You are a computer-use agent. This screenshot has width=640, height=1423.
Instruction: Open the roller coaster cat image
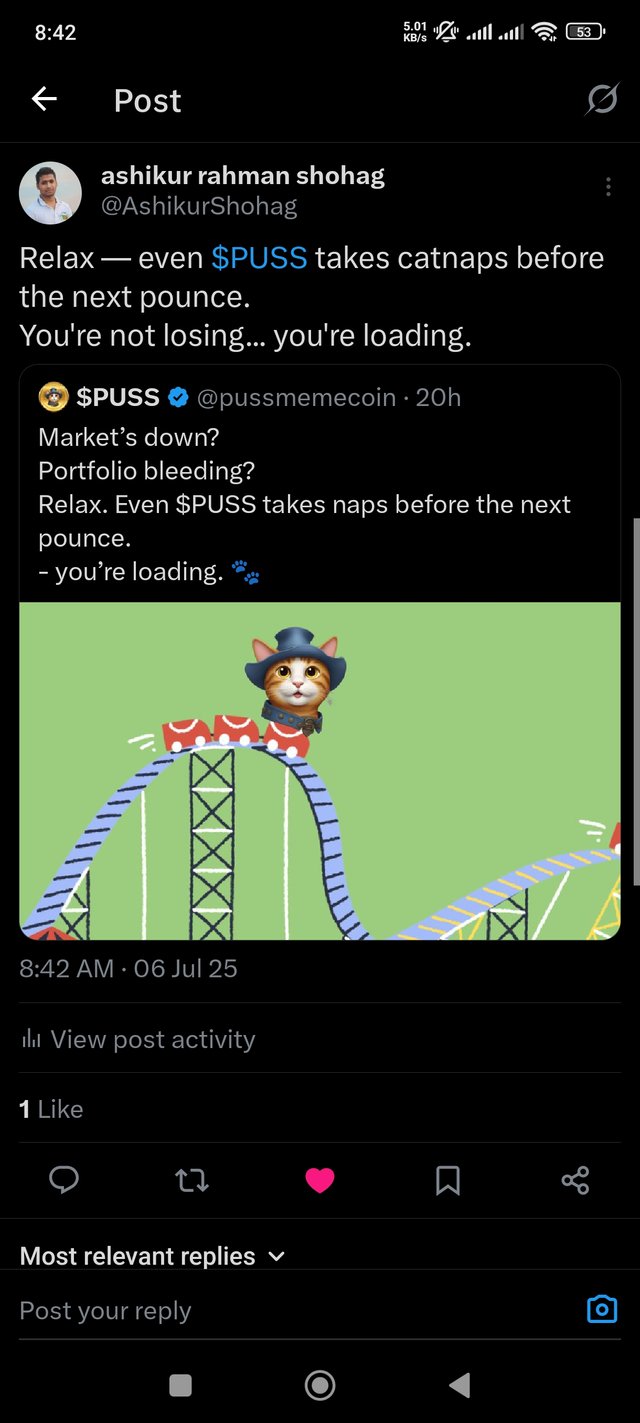pyautogui.click(x=320, y=770)
